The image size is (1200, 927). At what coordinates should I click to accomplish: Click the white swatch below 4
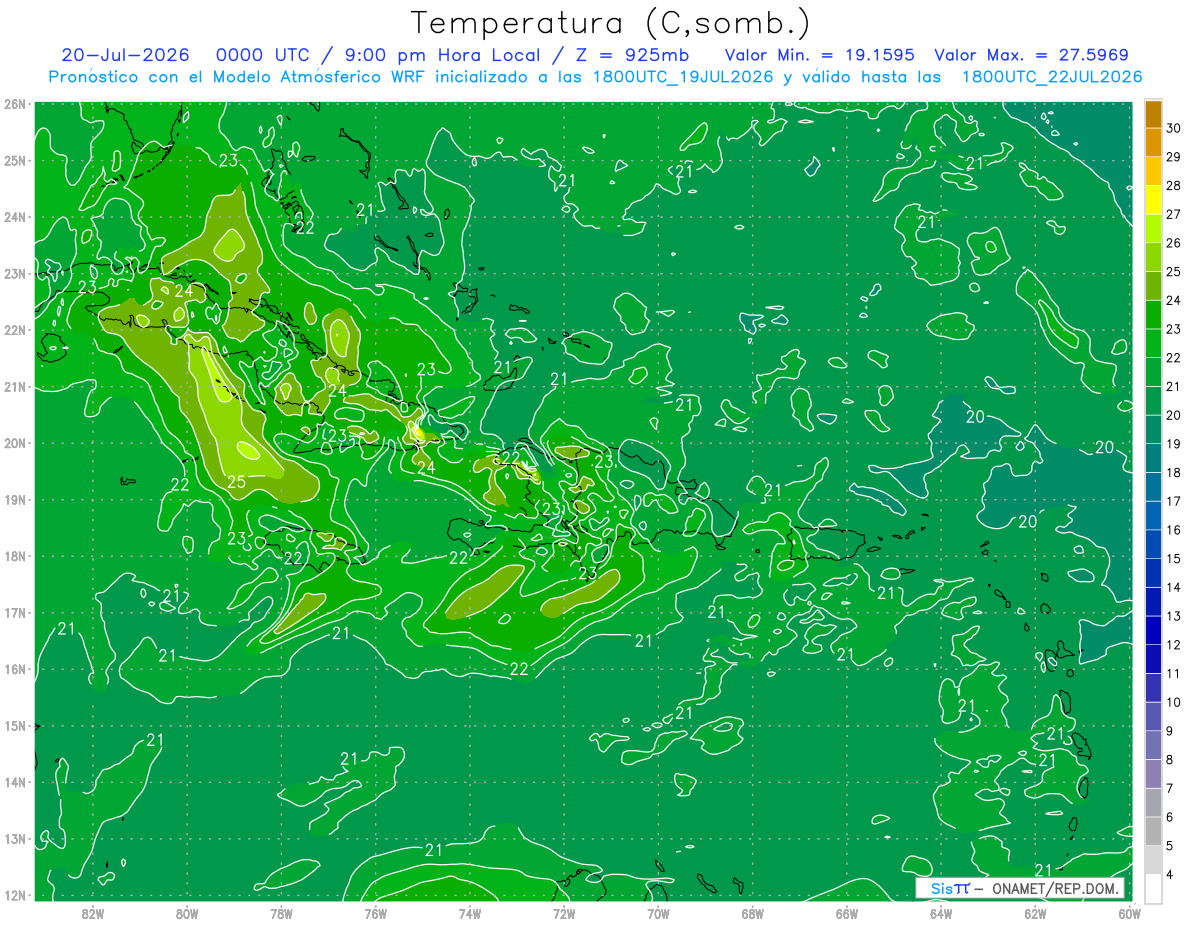(1154, 889)
